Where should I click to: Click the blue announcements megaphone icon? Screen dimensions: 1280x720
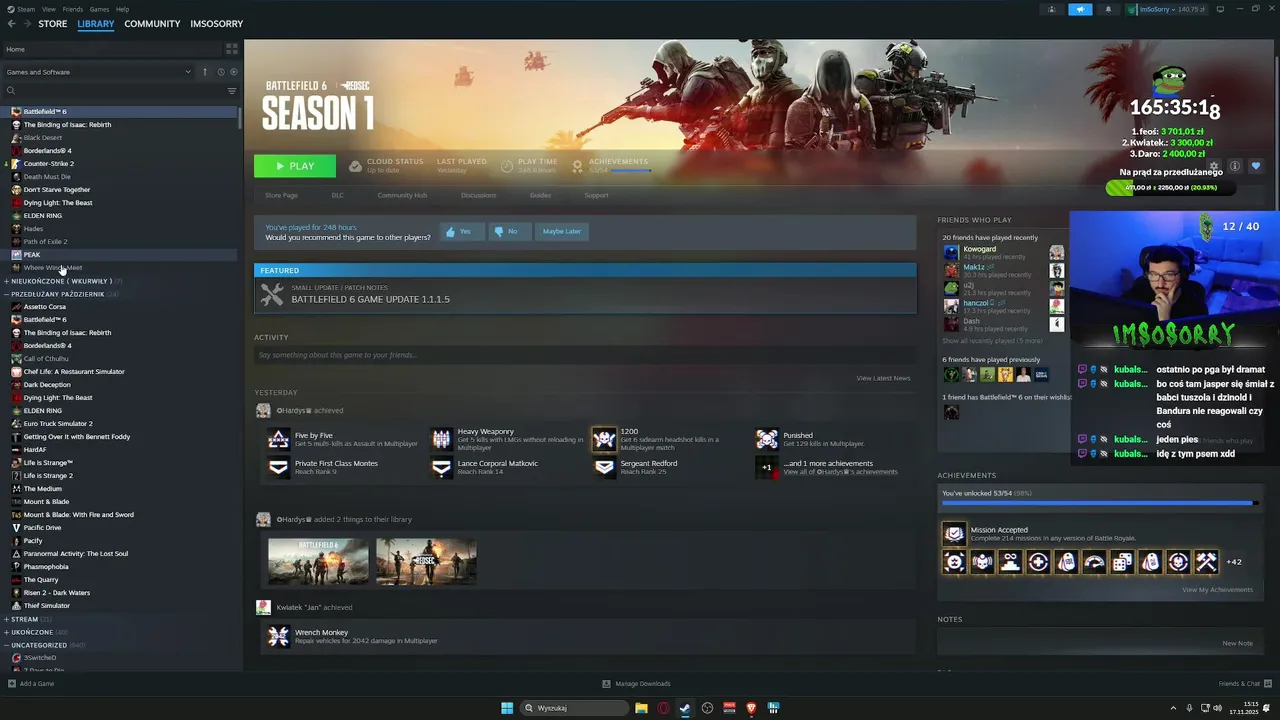point(1080,9)
